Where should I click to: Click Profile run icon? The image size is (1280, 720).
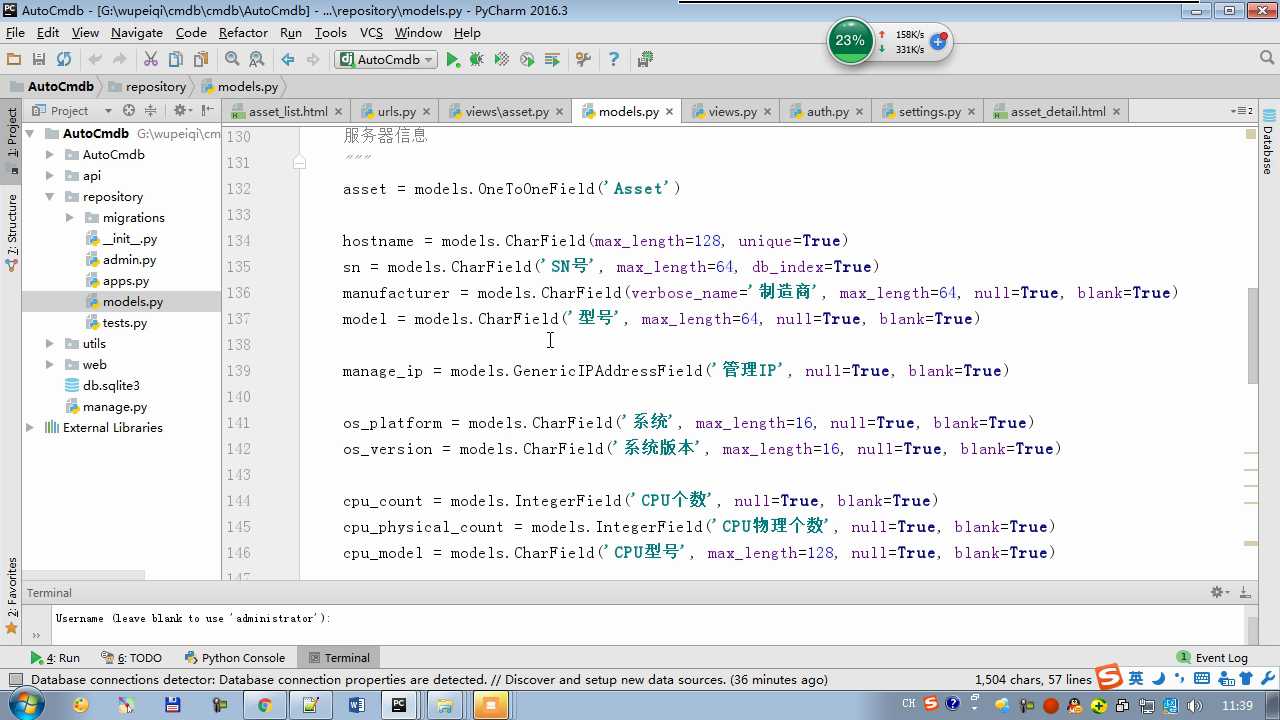(527, 60)
